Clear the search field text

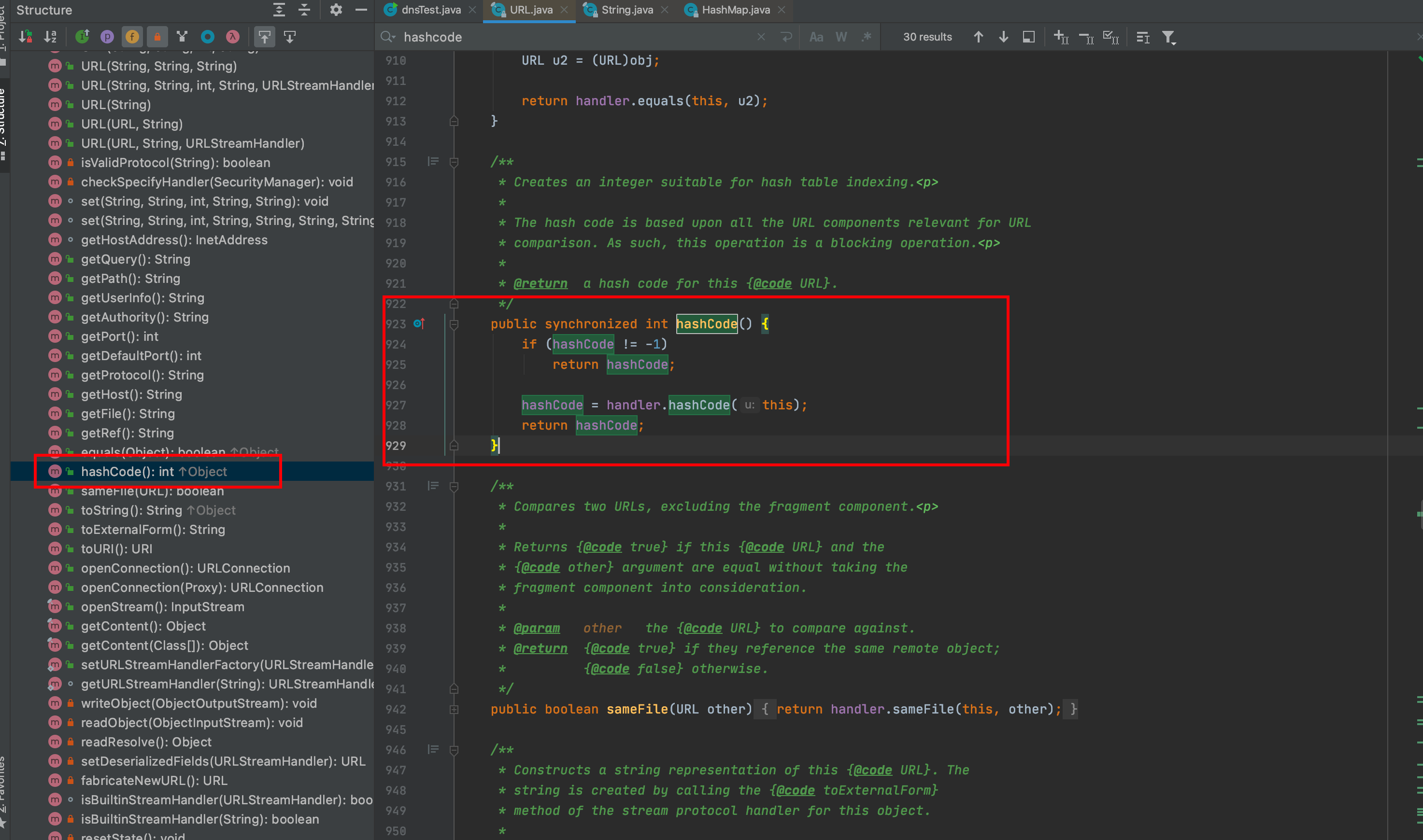click(761, 37)
